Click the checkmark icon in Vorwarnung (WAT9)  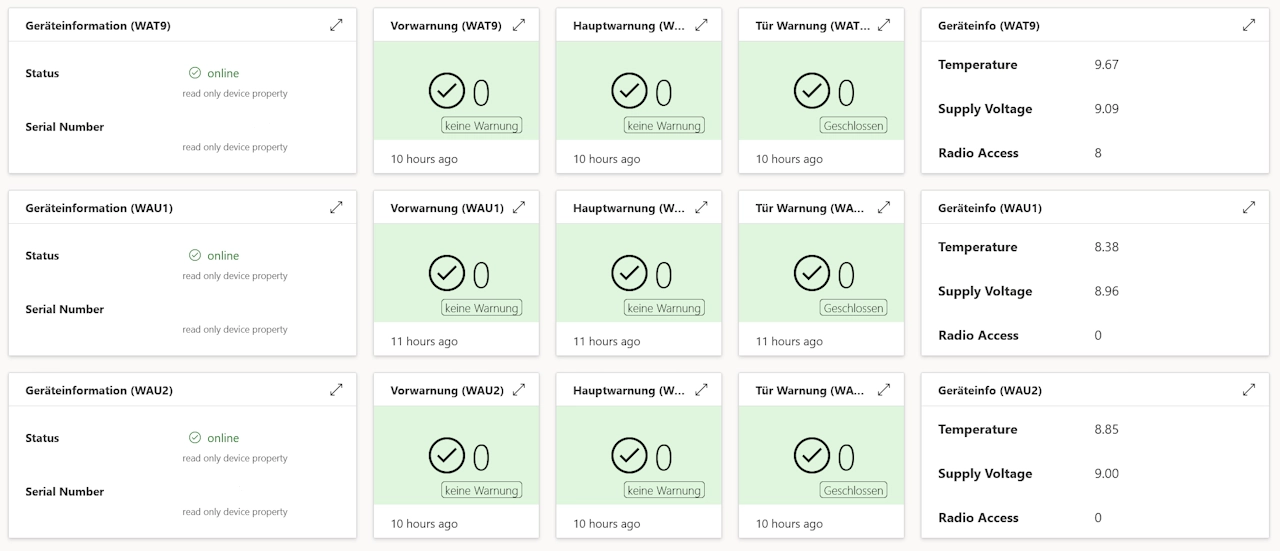pyautogui.click(x=447, y=91)
